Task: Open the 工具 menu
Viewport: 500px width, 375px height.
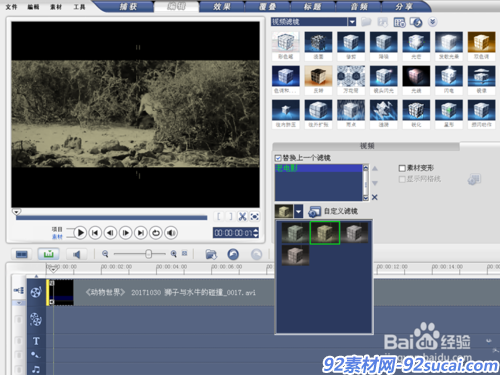Action: click(x=79, y=7)
